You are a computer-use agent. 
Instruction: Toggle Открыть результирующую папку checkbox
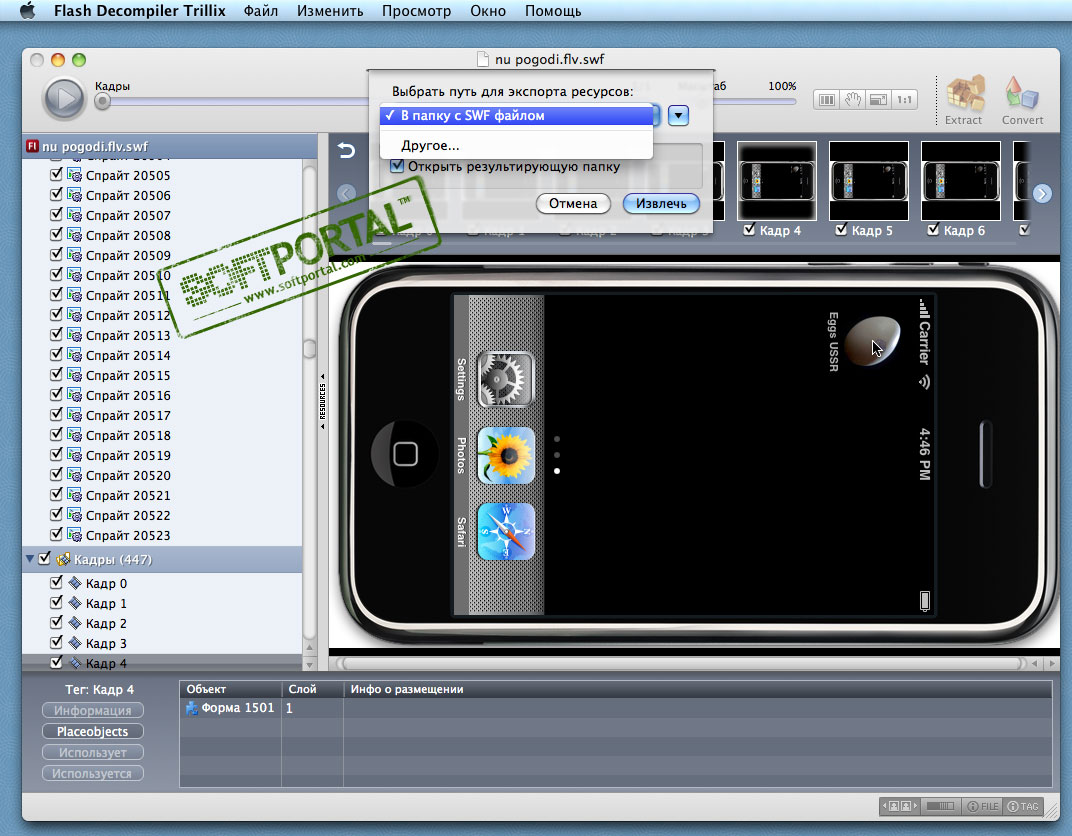click(397, 166)
